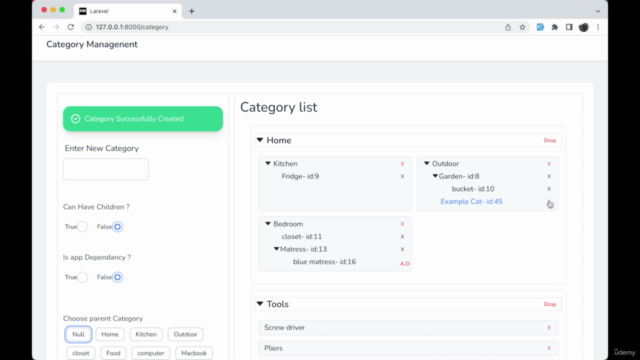Set Can Have Children to False
This screenshot has height=360, width=640.
[x=117, y=227]
